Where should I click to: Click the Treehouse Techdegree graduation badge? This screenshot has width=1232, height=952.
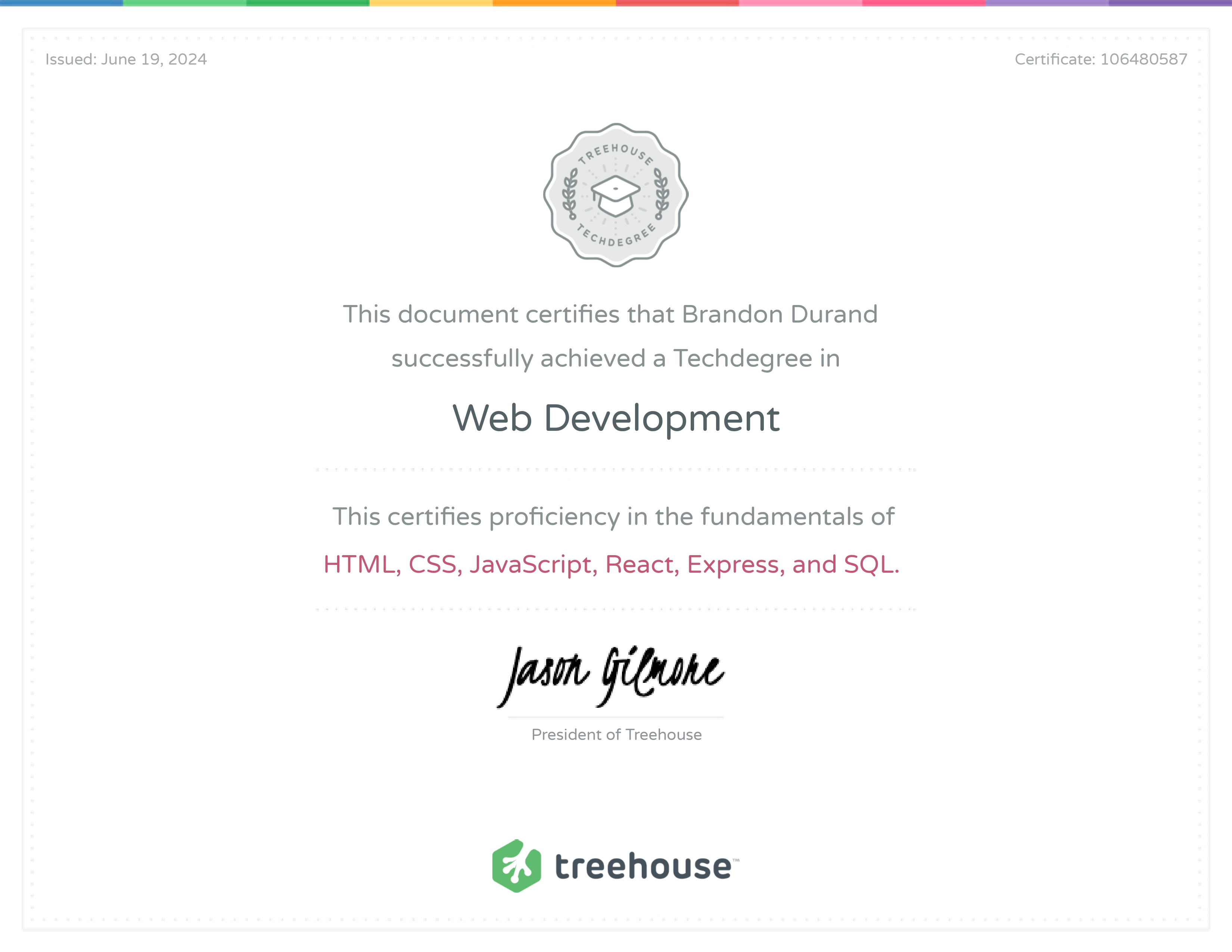coord(615,195)
